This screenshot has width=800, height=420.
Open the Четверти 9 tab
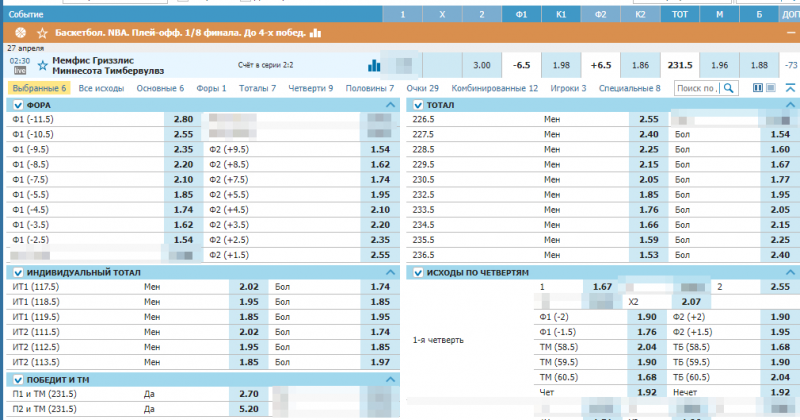pyautogui.click(x=310, y=88)
